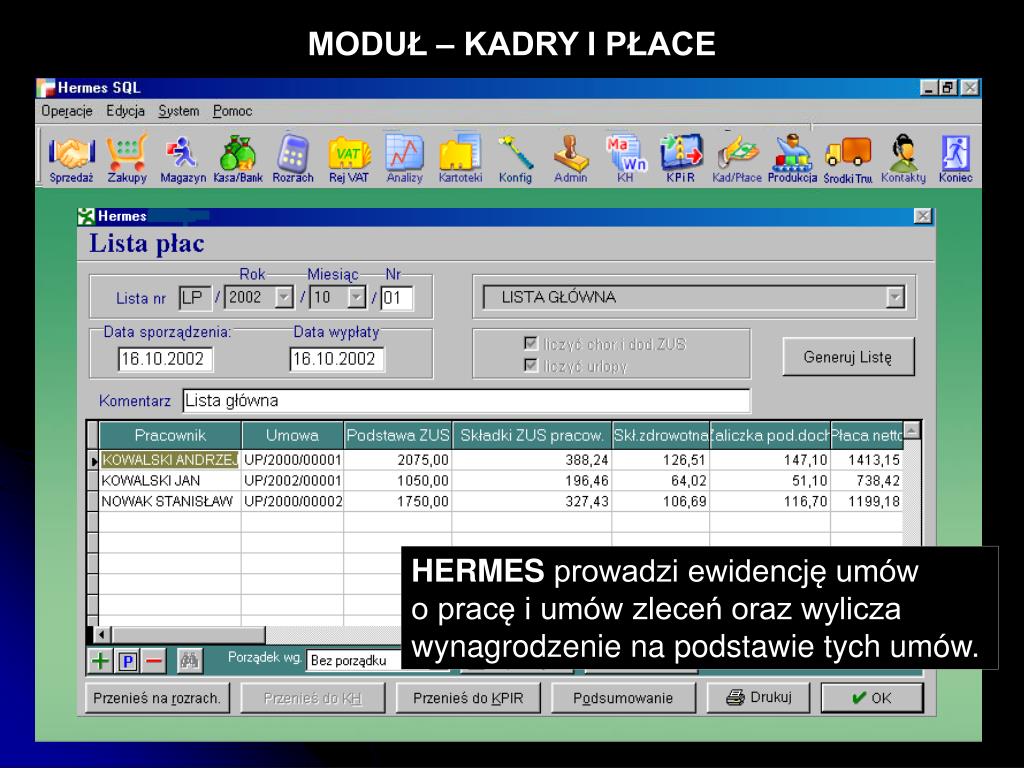
Task: Click the Komentarz input field
Action: (466, 400)
